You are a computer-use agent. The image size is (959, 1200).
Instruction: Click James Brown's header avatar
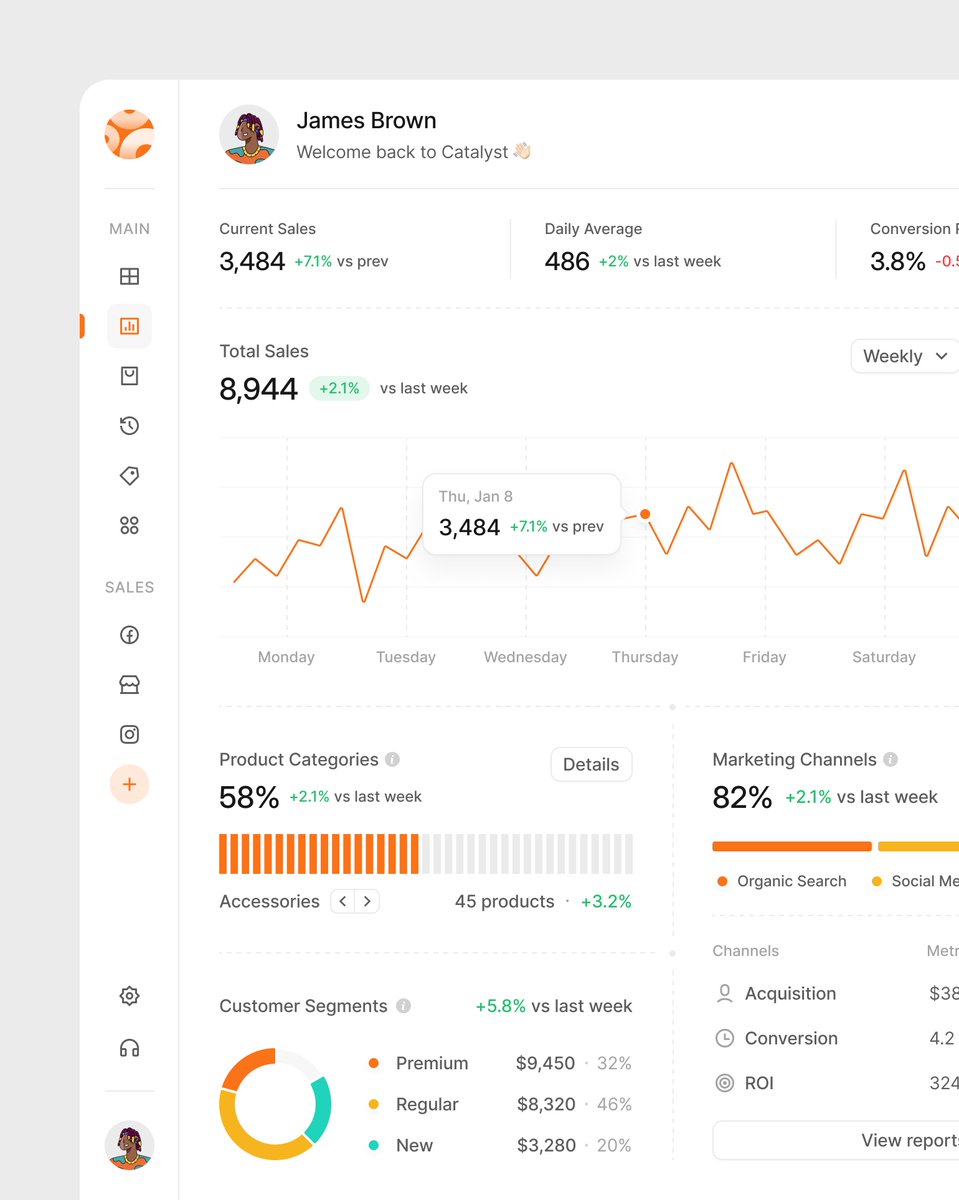point(249,134)
